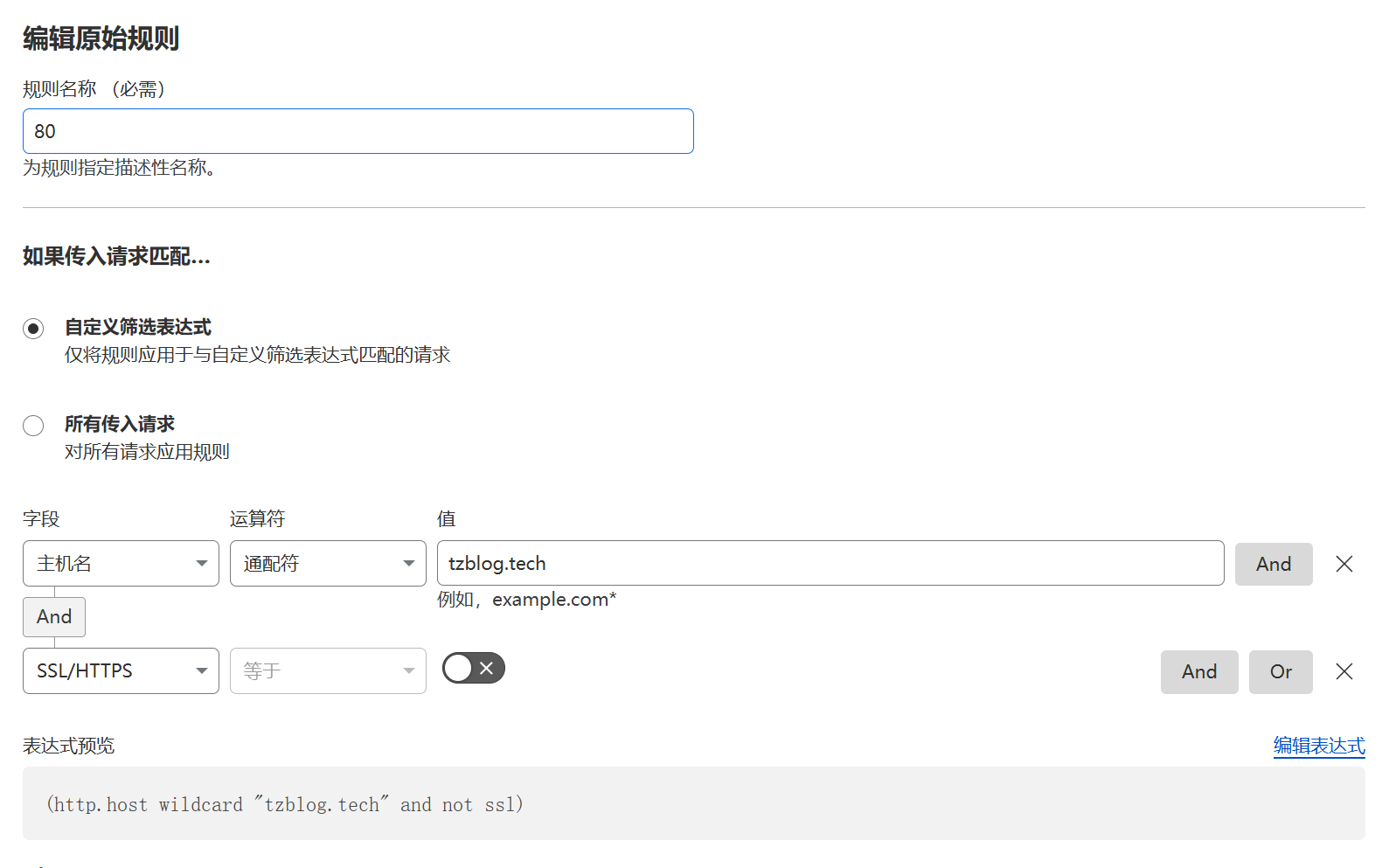Click the Or button on SSL/HTTPS row

[1280, 671]
